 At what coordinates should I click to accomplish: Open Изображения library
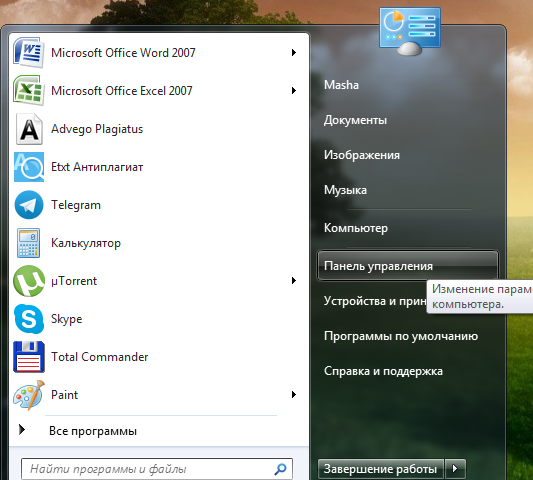click(362, 155)
